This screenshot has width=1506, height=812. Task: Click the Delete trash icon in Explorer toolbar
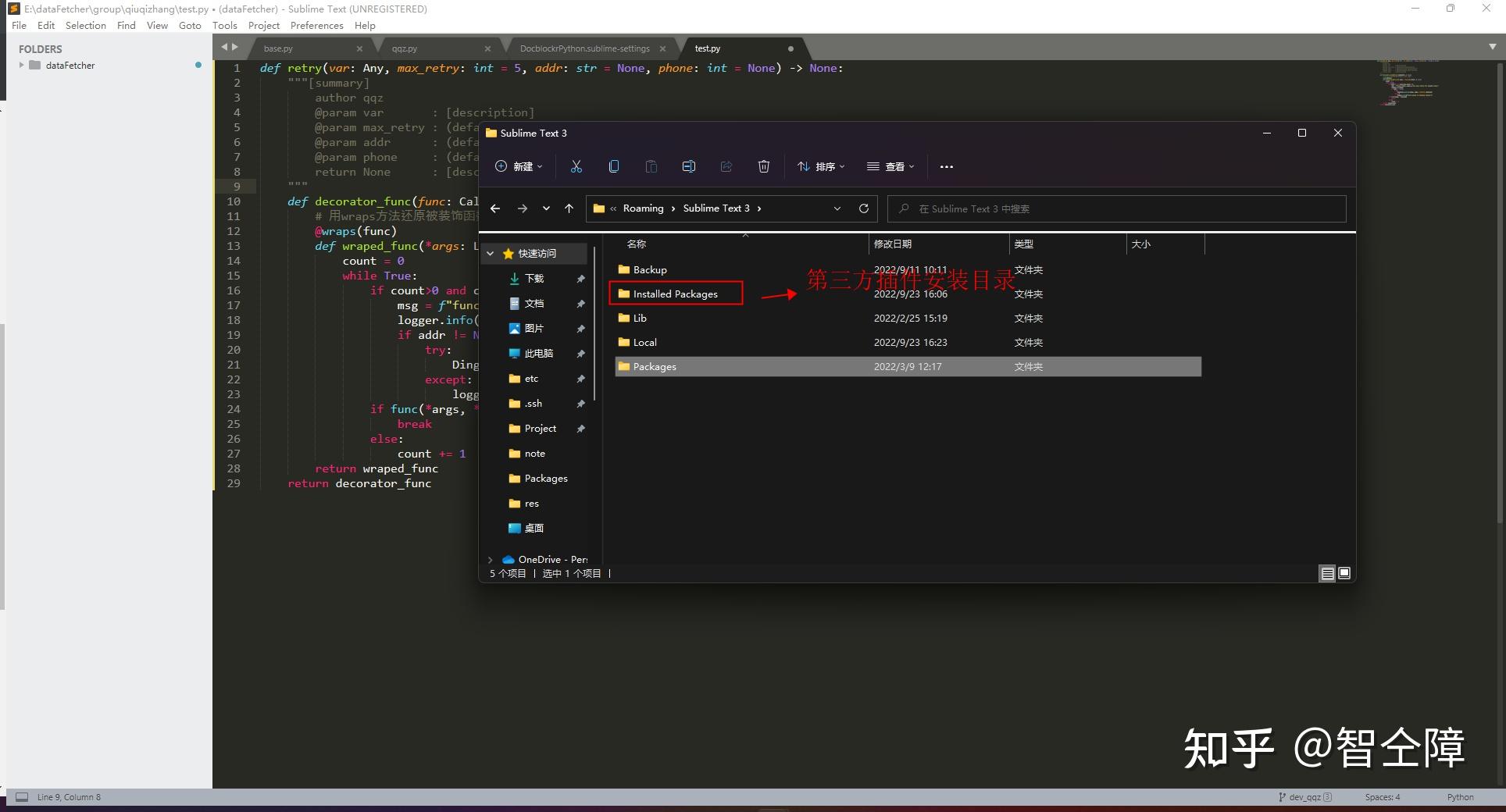764,166
